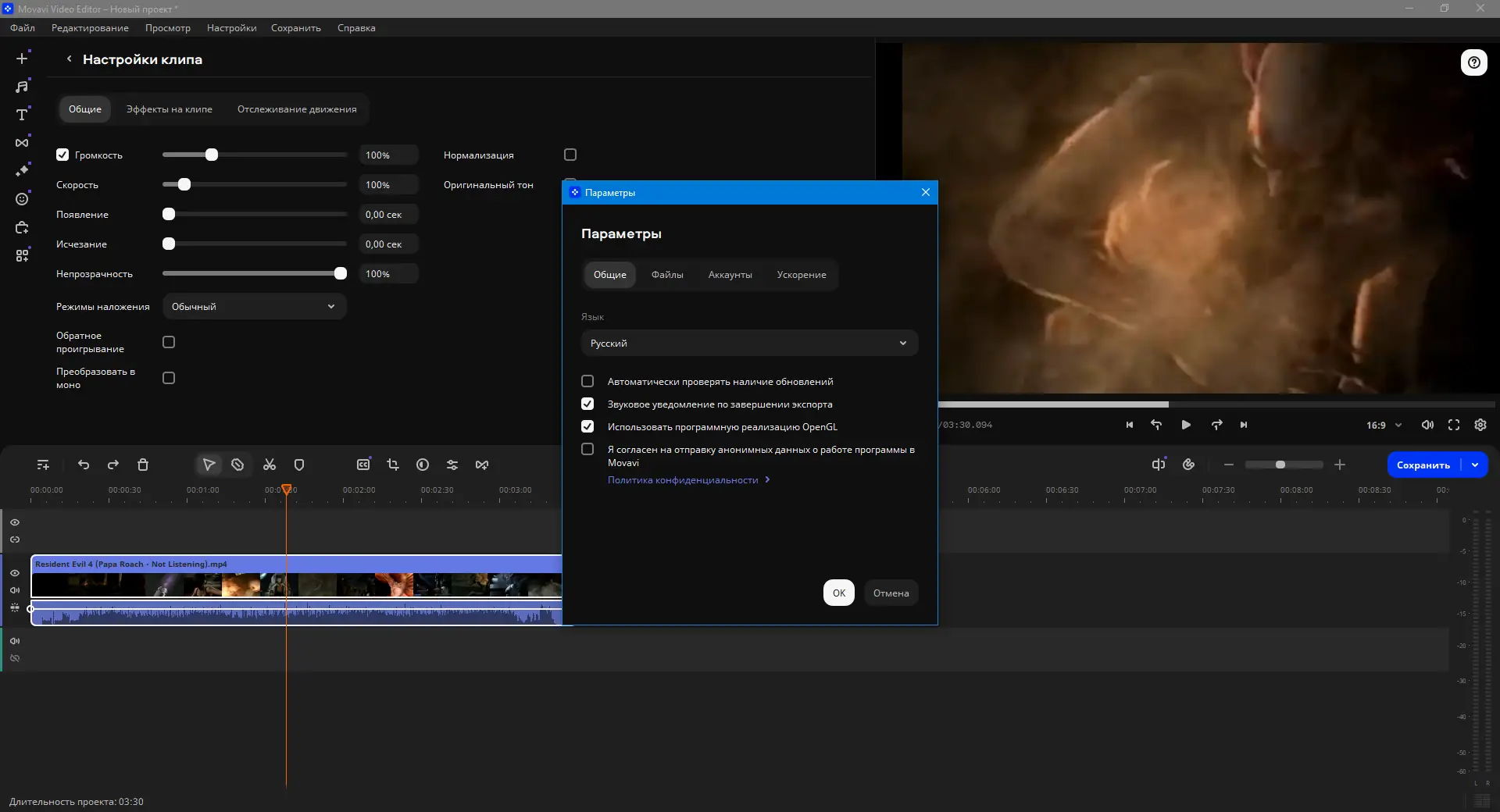The image size is (1500, 812).
Task: Expand the Режимы наложения blend mode dropdown
Action: (x=254, y=307)
